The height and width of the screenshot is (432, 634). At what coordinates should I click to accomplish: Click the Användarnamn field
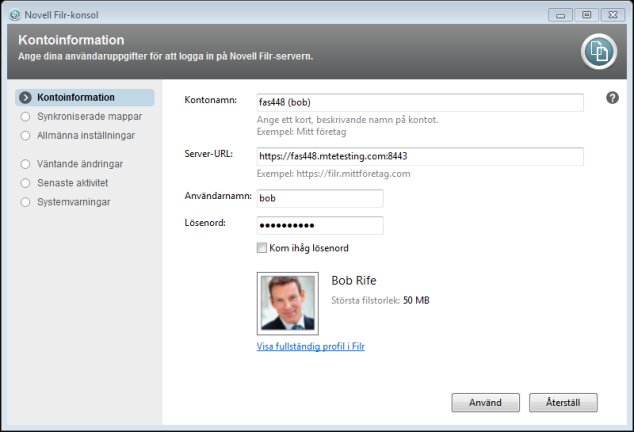[319, 199]
